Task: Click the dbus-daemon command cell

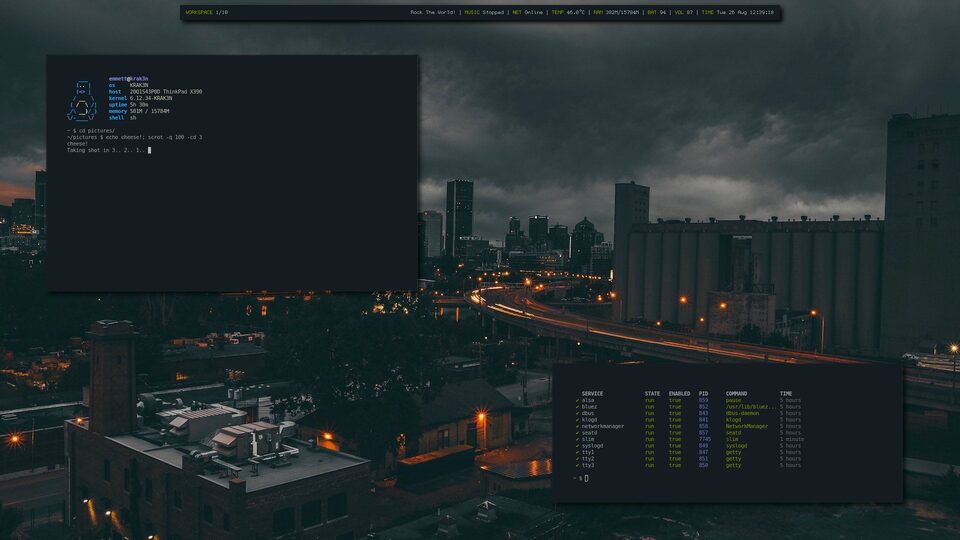Action: pos(742,413)
